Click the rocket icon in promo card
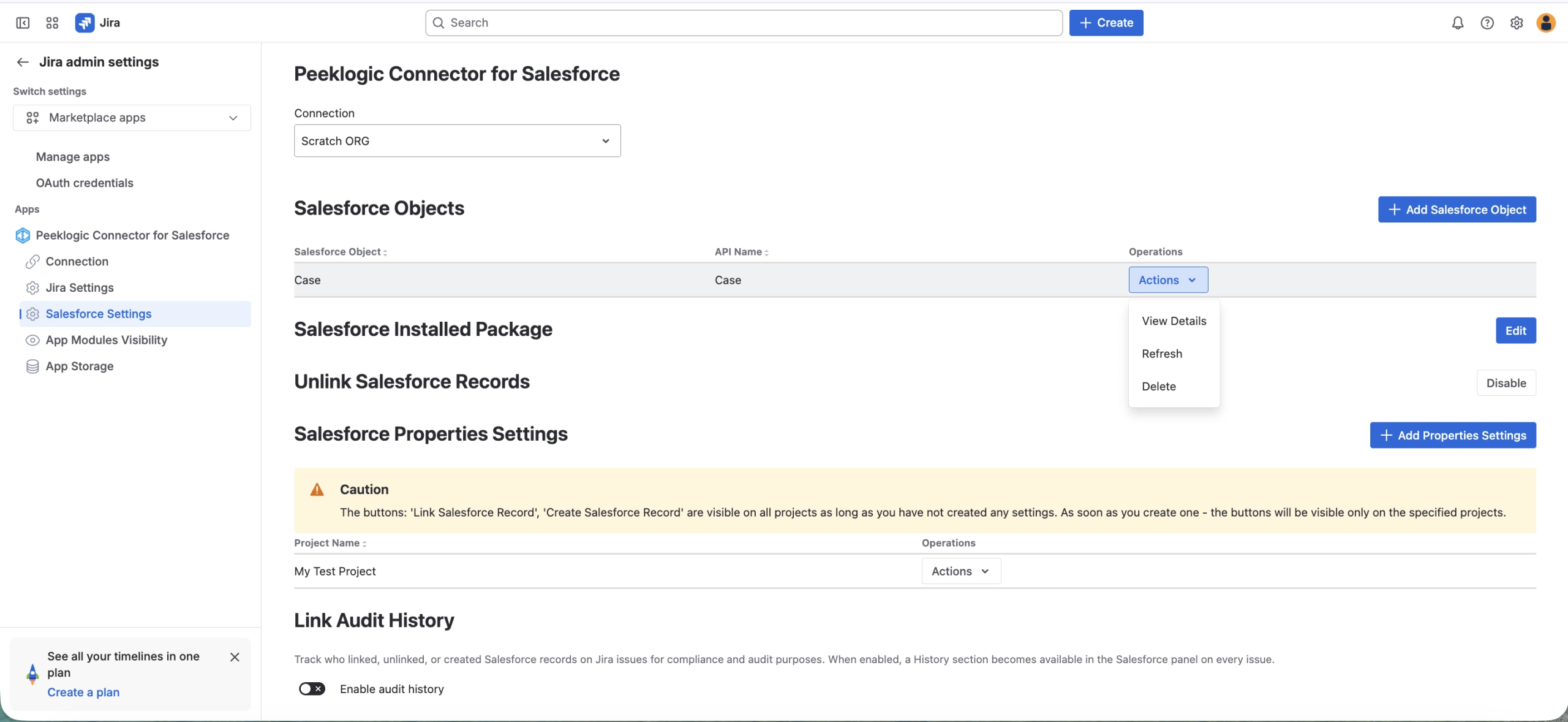The image size is (1568, 722). [32, 674]
